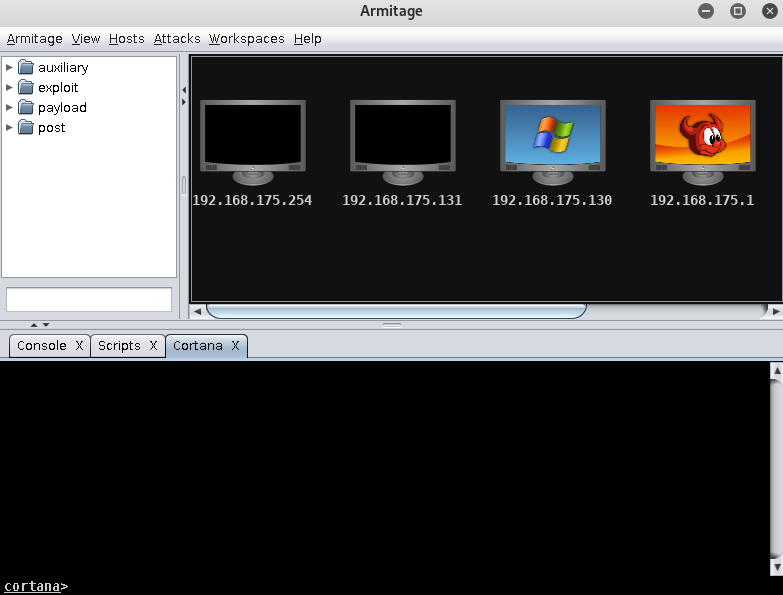Close the Console tab
The image size is (783, 595).
tap(79, 345)
